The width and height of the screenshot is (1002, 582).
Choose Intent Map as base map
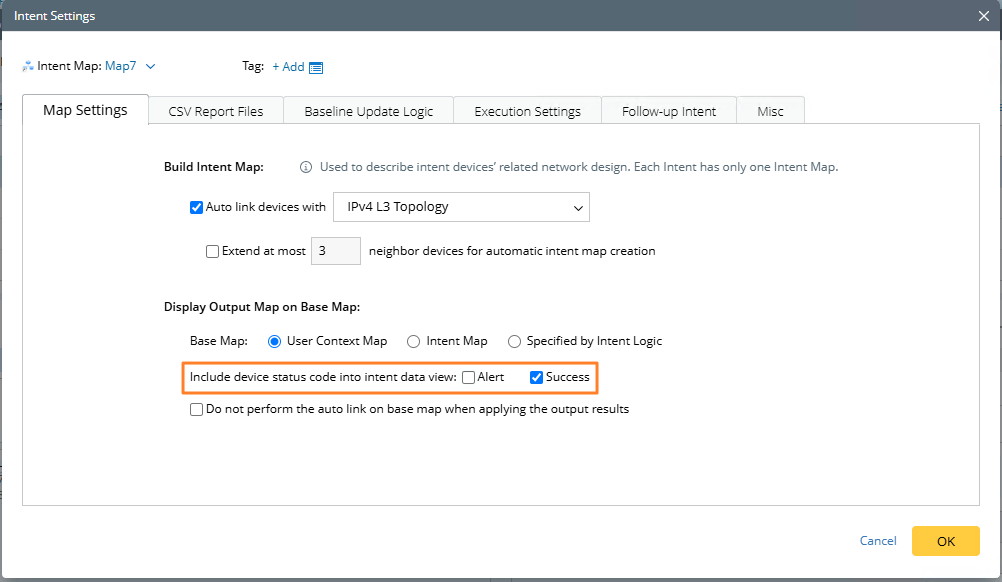(x=413, y=341)
